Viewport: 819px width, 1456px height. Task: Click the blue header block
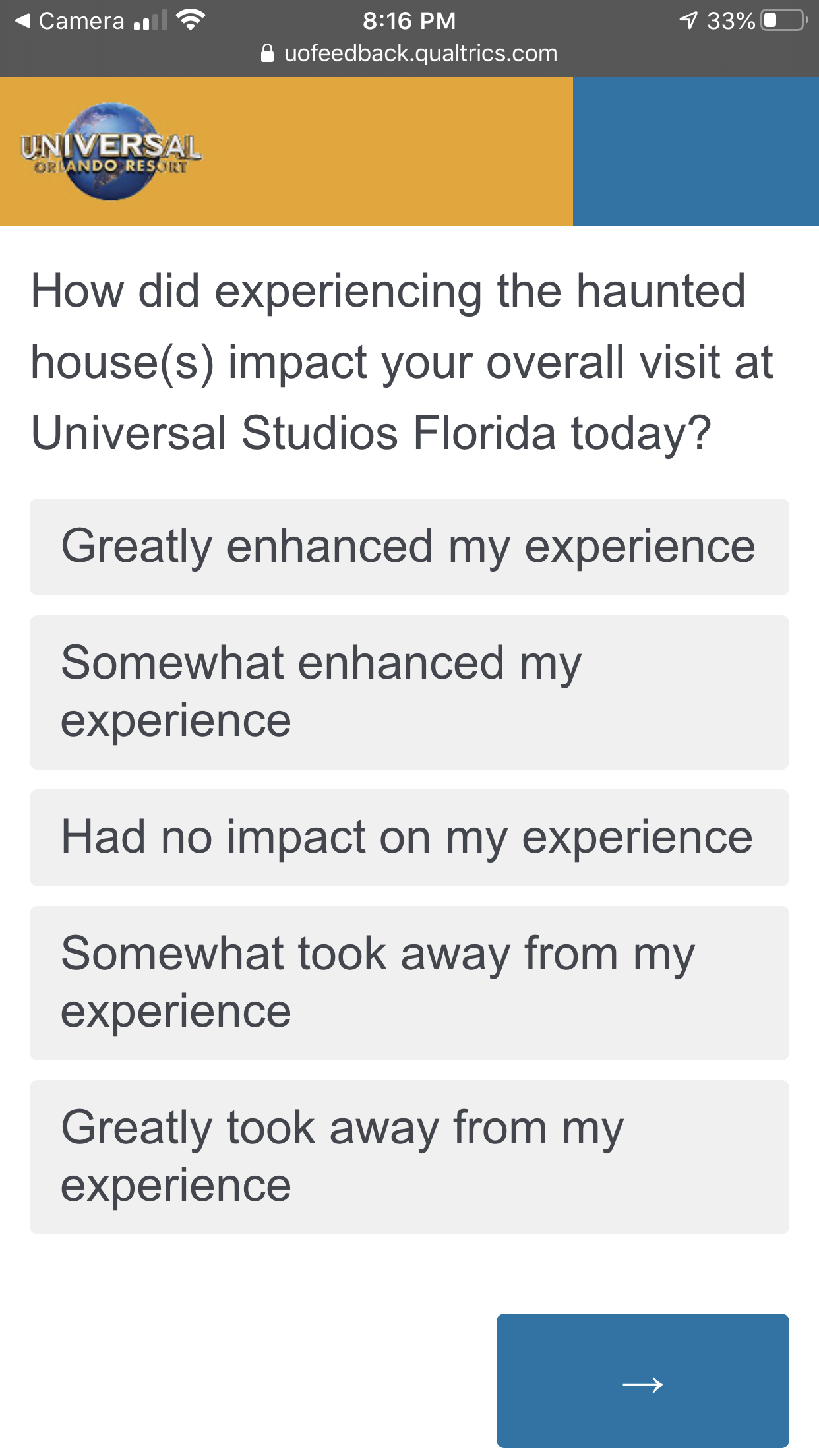(696, 152)
